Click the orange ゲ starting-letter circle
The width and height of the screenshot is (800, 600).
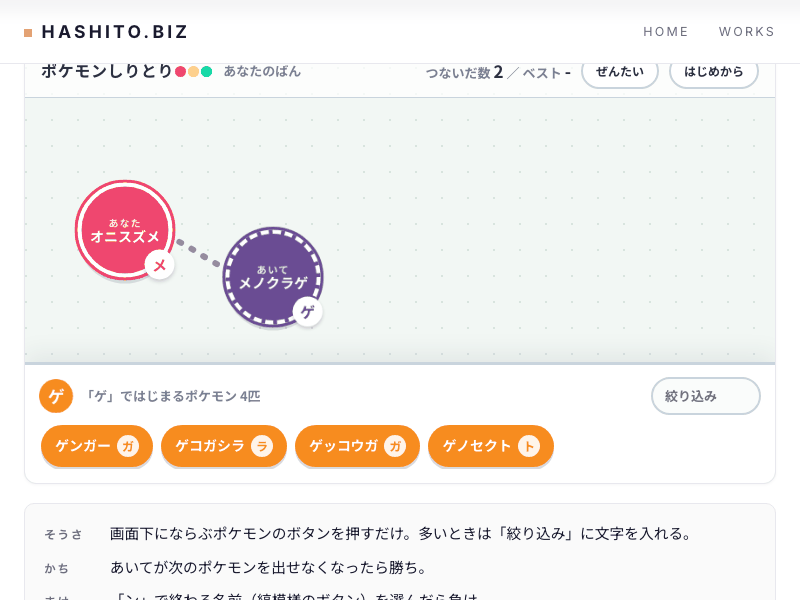click(x=56, y=396)
